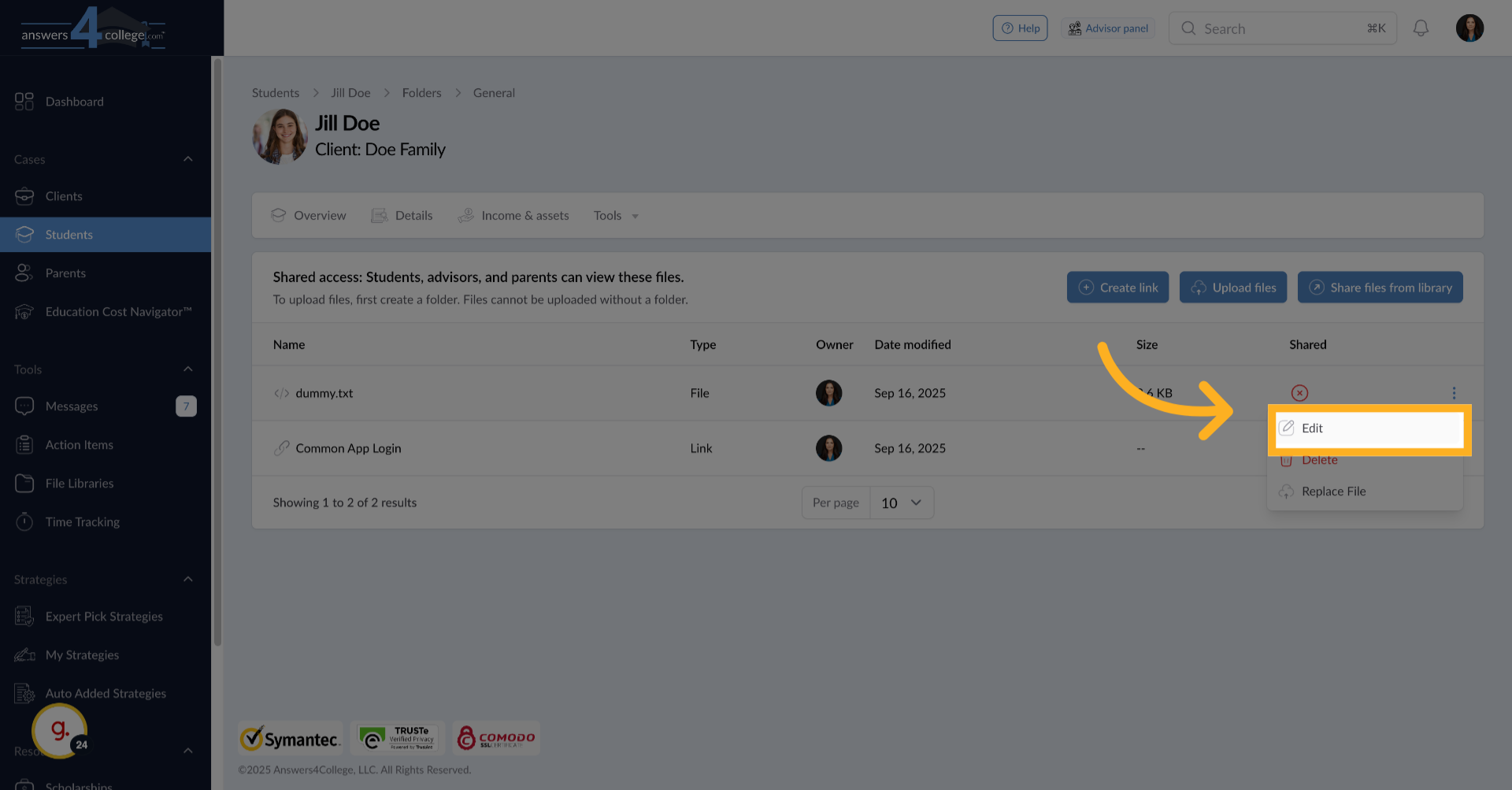Viewport: 1512px width, 790px height.
Task: Click the Clients briefcase icon
Action: pyautogui.click(x=24, y=196)
